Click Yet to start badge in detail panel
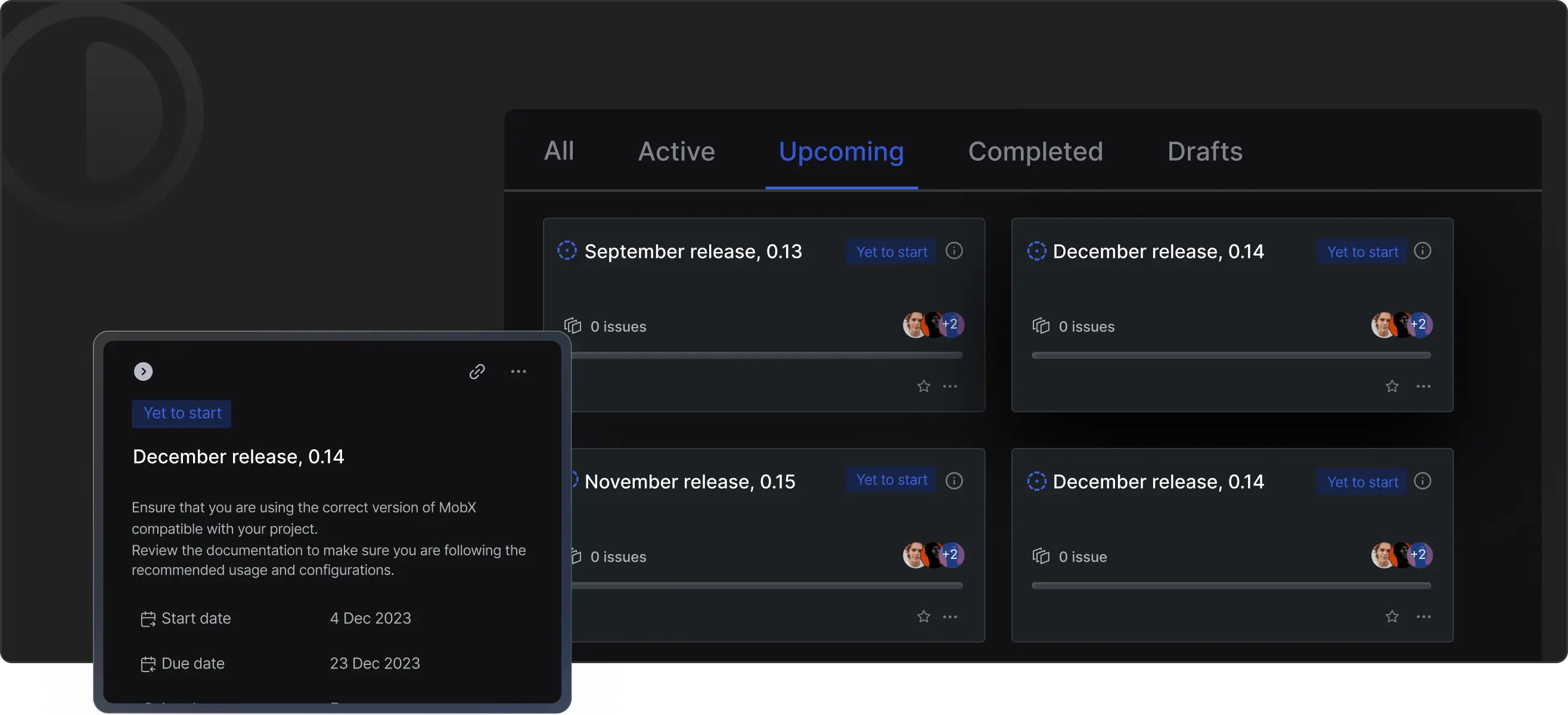The height and width of the screenshot is (715, 1568). tap(181, 413)
